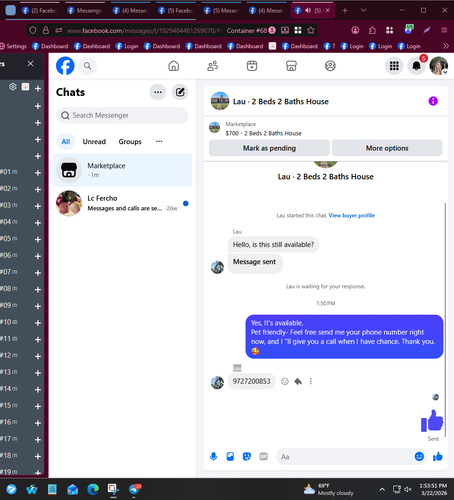Screen dimensions: 454x500
Task: Open the Friends icon in top navigation
Action: coord(213,66)
